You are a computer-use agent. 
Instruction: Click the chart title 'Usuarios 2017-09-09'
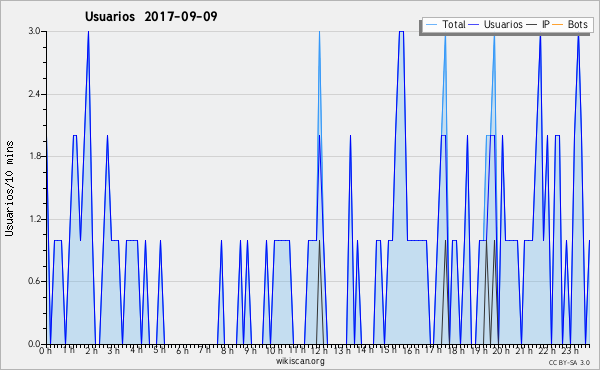pyautogui.click(x=151, y=16)
